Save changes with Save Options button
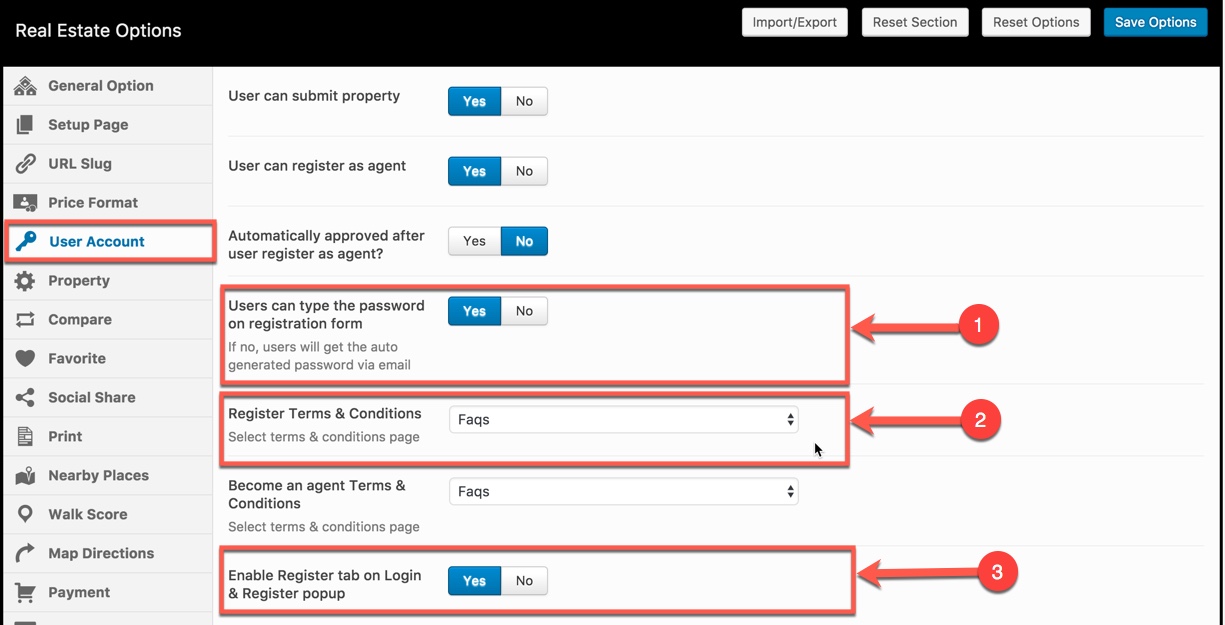This screenshot has height=625, width=1225. (1155, 22)
